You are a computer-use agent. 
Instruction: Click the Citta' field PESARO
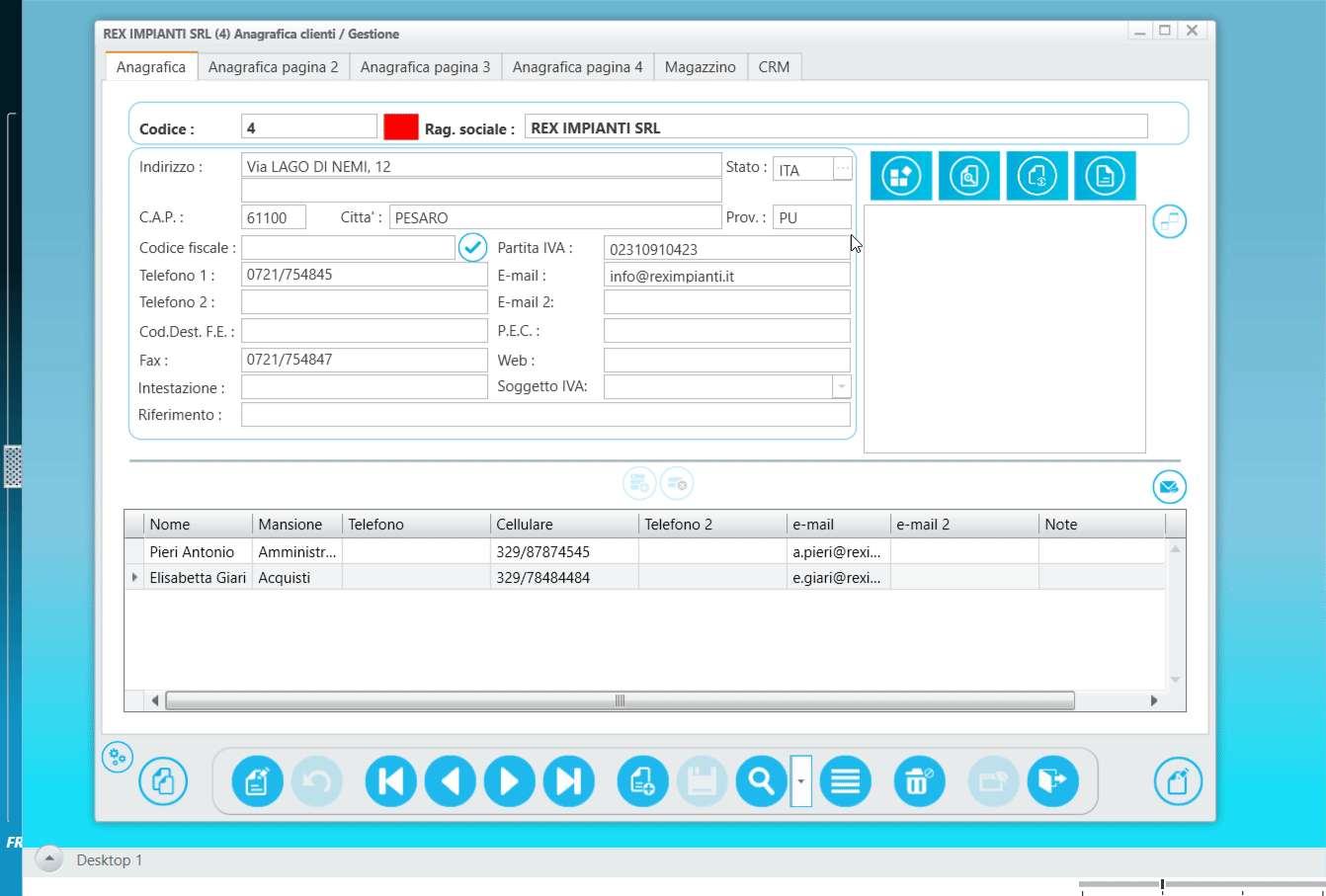click(x=555, y=217)
